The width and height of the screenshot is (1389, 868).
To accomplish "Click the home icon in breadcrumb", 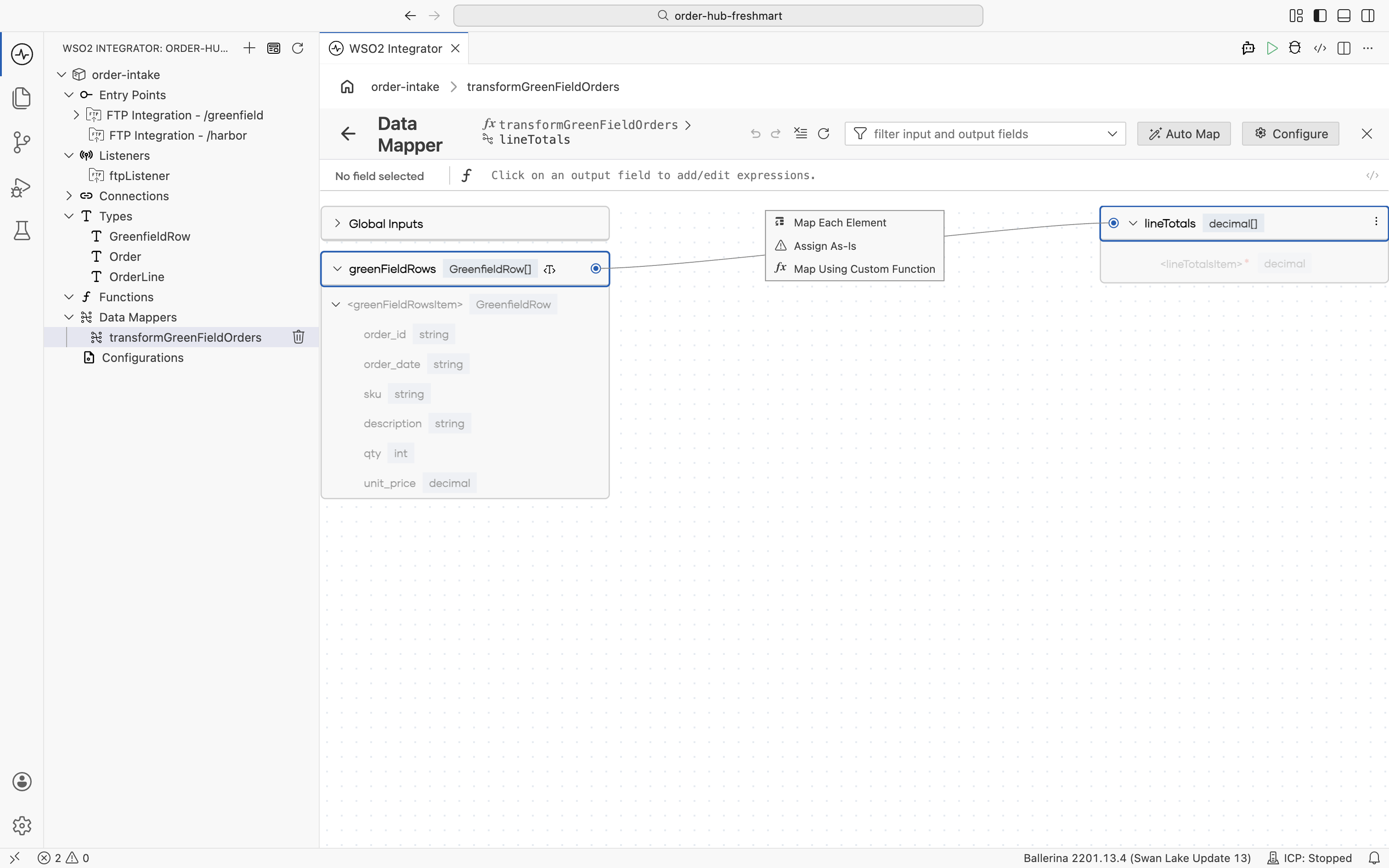I will pyautogui.click(x=347, y=87).
